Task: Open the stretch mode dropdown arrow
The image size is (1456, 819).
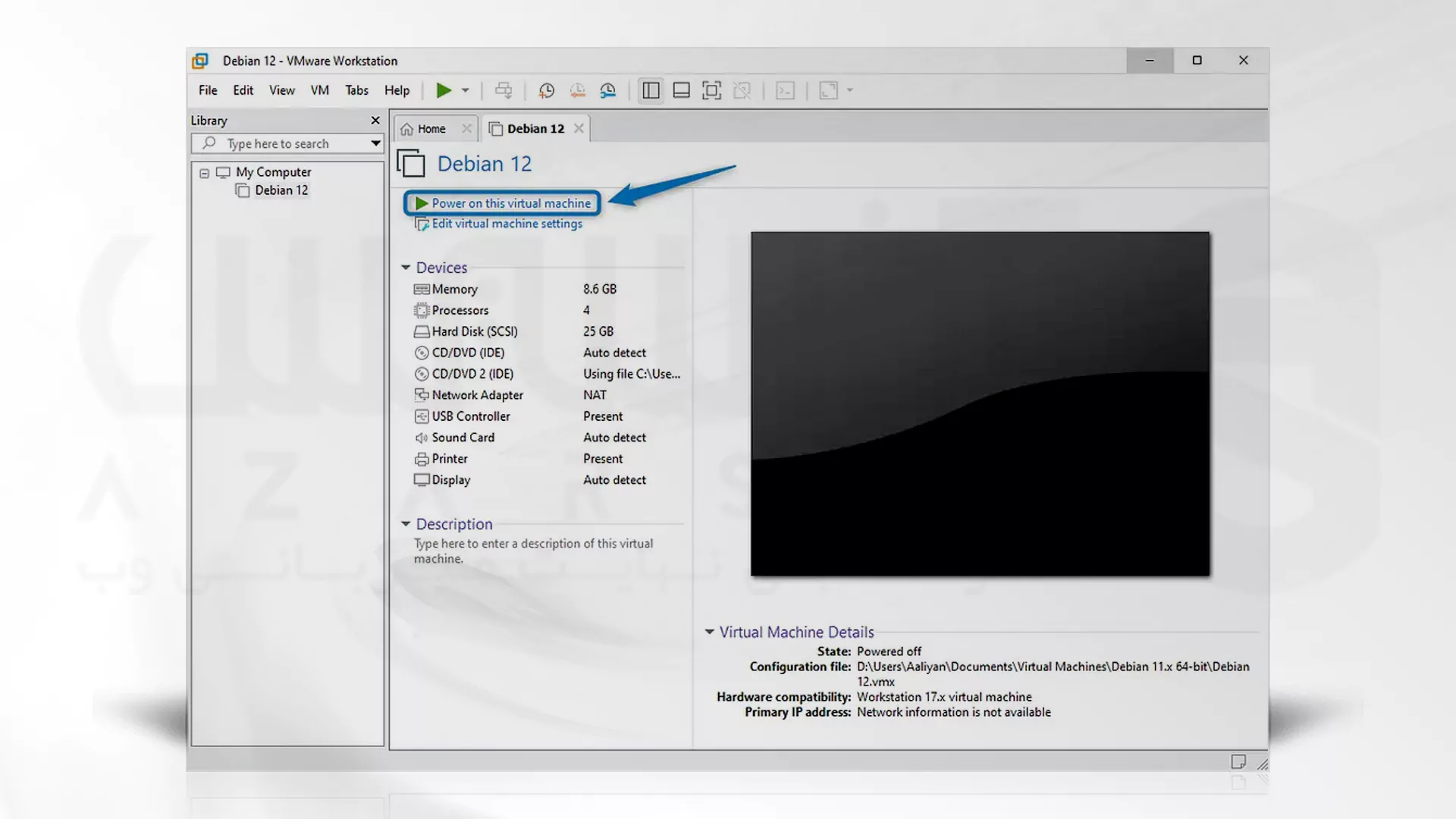Action: [850, 90]
